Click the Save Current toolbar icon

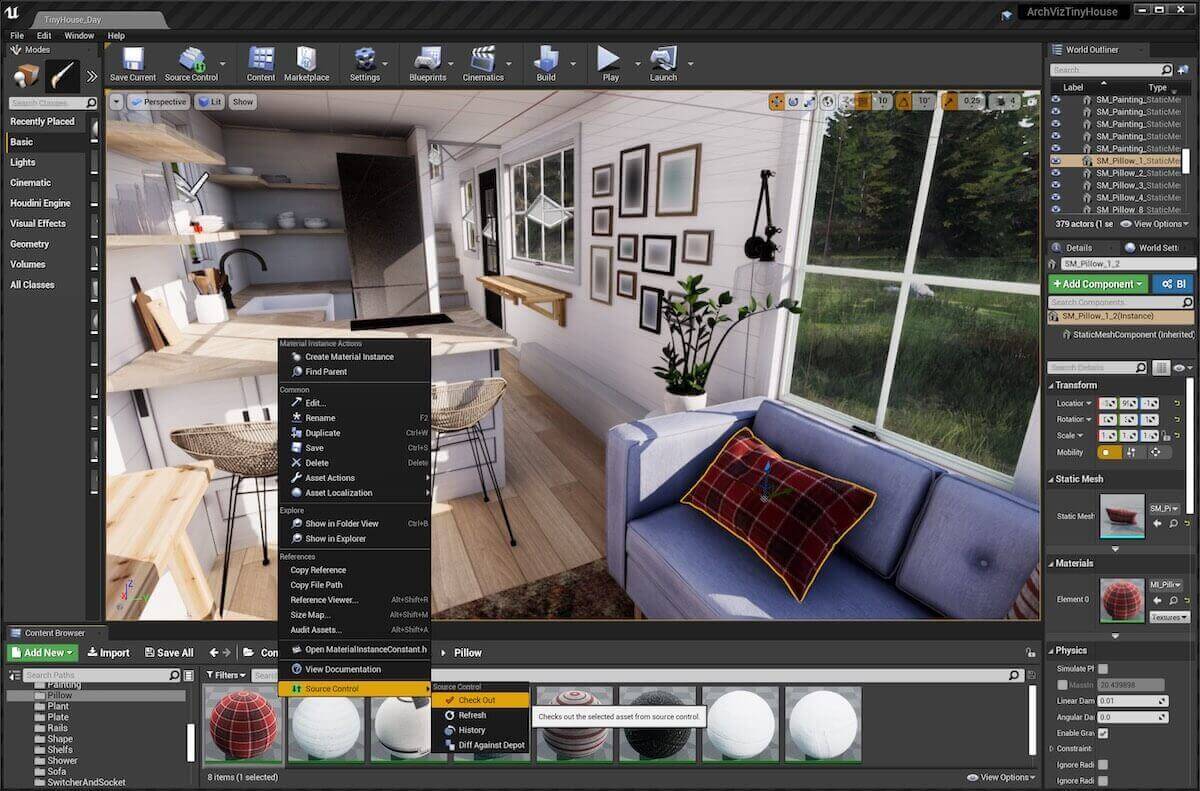(131, 62)
